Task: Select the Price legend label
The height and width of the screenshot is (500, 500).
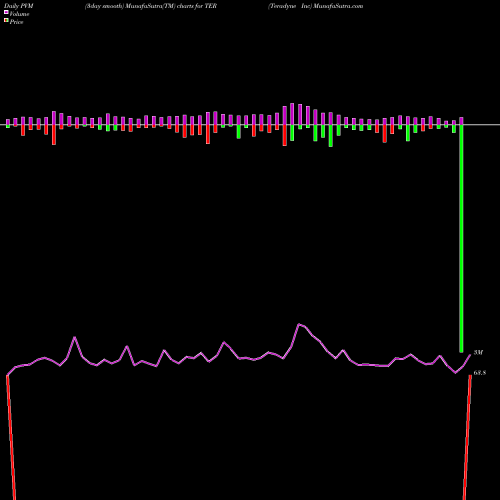Action: pos(16,22)
